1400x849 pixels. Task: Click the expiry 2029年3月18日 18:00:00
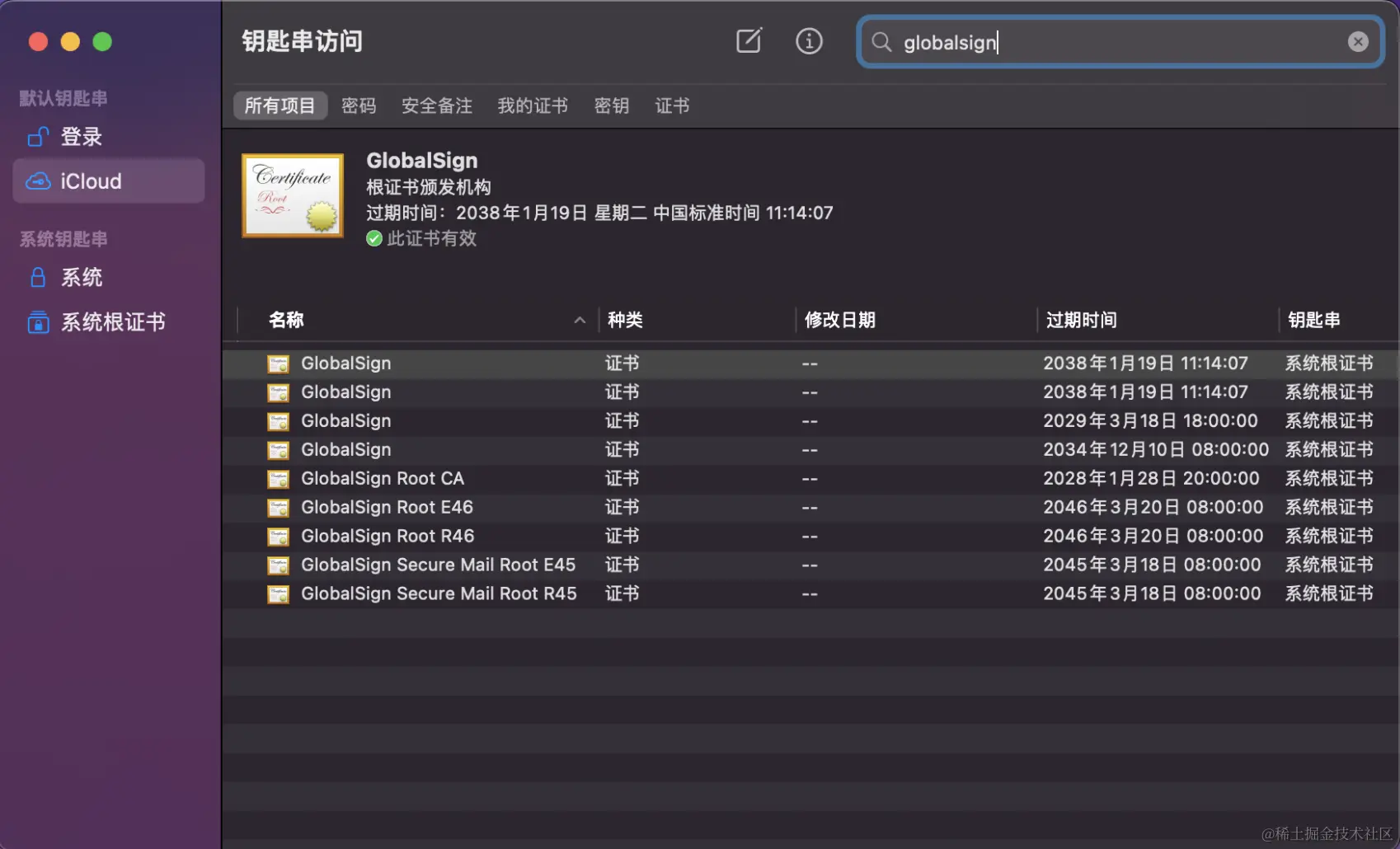coord(1150,421)
